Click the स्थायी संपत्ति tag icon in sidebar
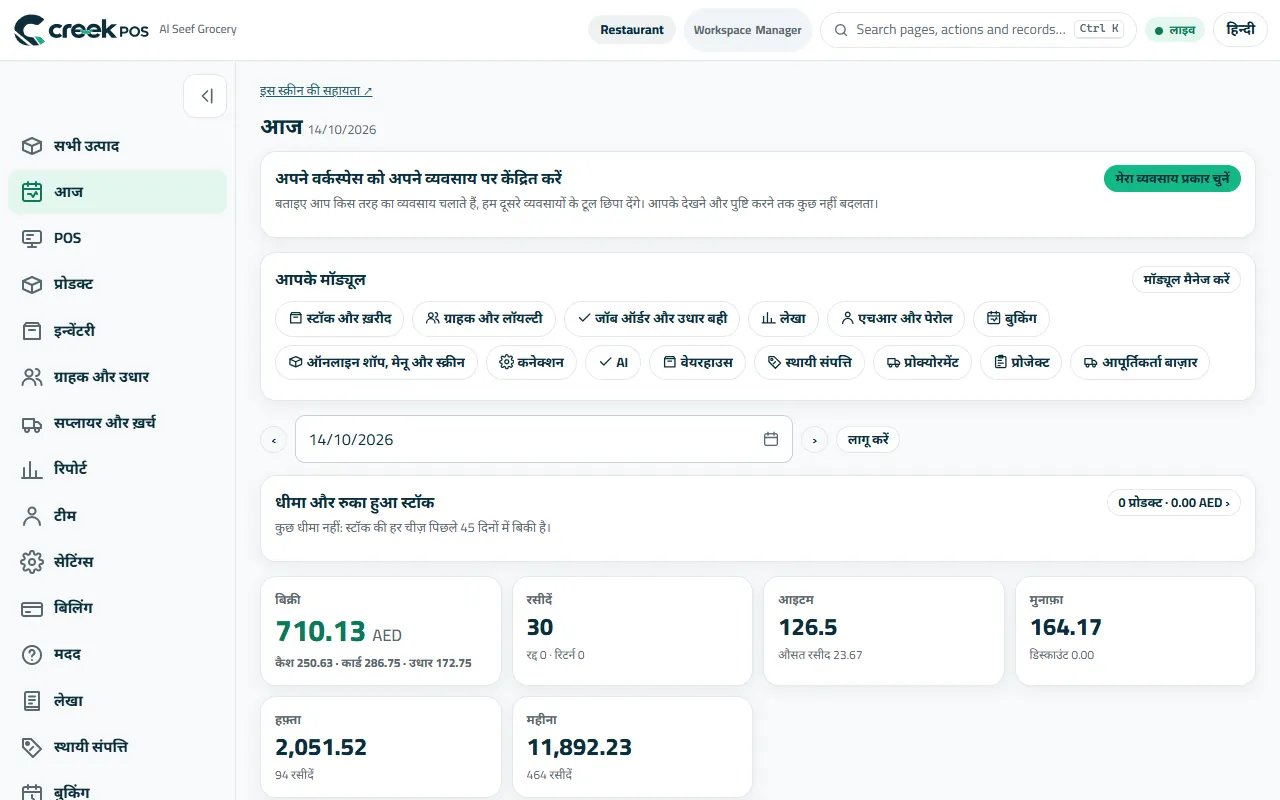 click(x=32, y=747)
